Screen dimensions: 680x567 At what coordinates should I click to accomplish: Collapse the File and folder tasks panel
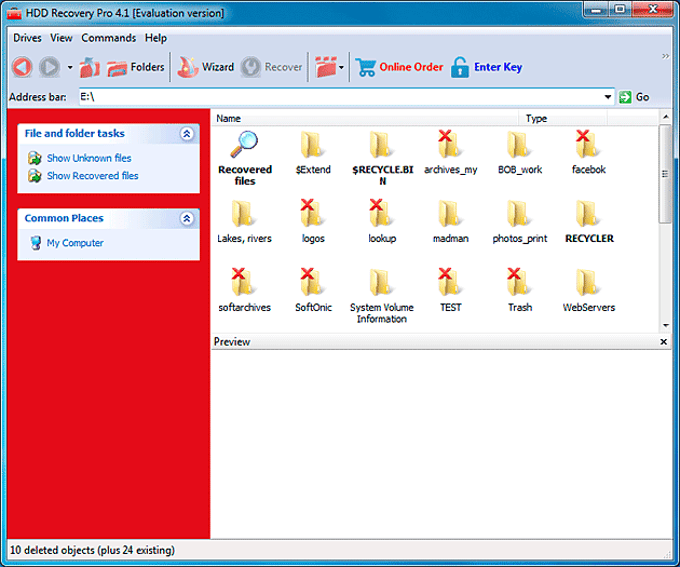186,134
